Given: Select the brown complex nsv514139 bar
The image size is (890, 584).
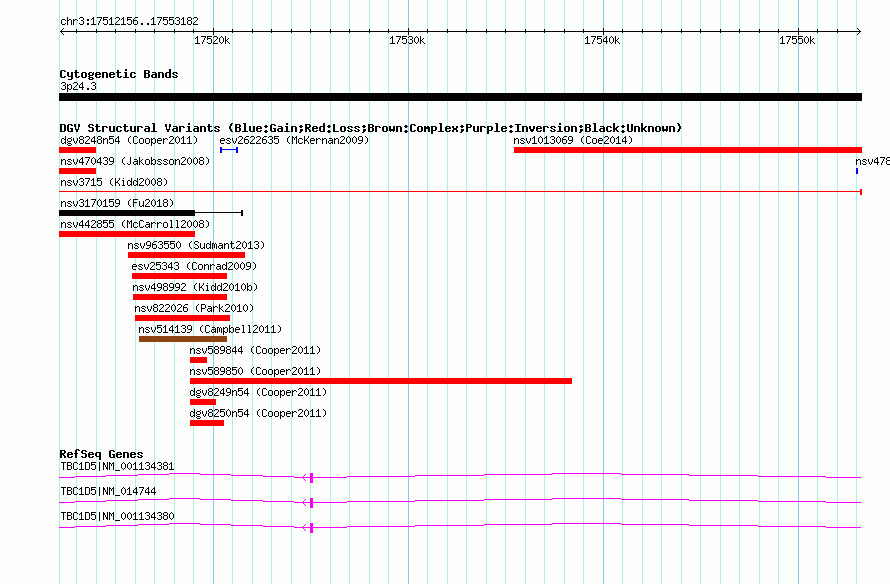Looking at the screenshot, I should [x=183, y=339].
